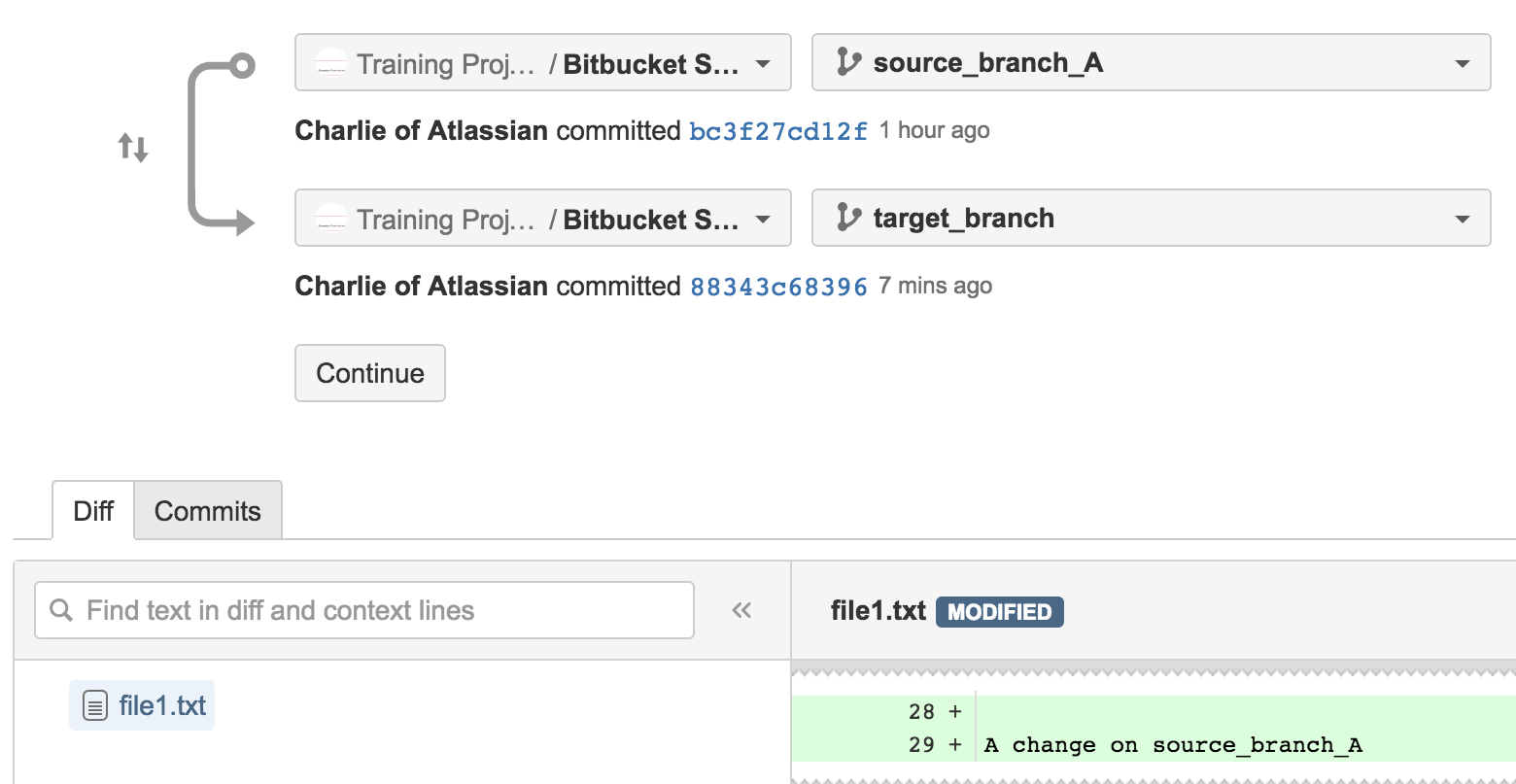Viewport: 1516px width, 784px height.
Task: Open target repository dropdown
Action: (x=543, y=219)
